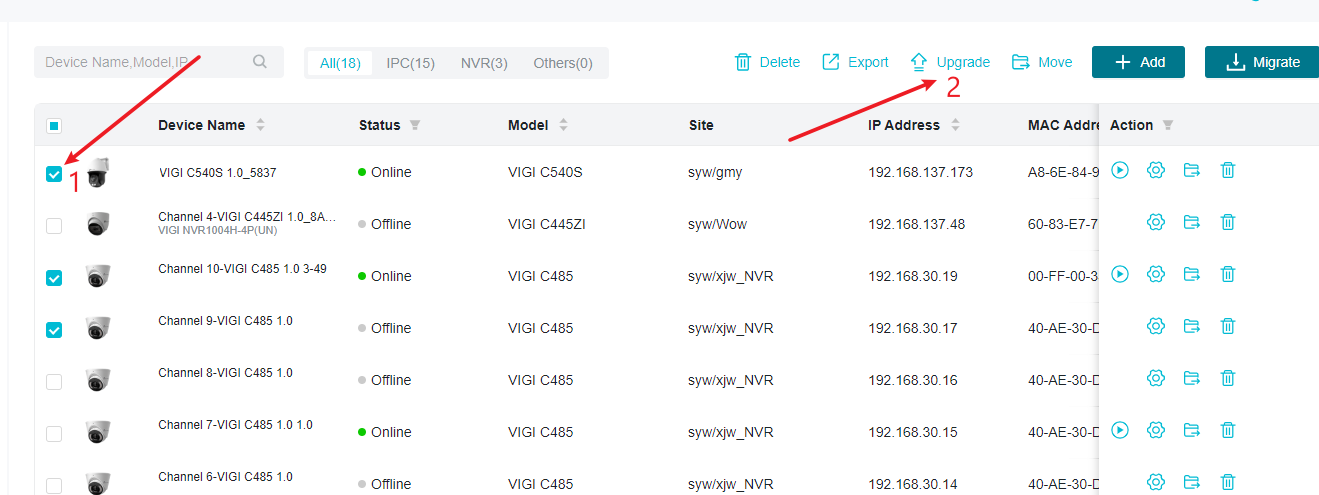Screen dimensions: 1319x495
Task: Check the Channel 4-VIGI C445ZI checkbox
Action: pos(54,226)
